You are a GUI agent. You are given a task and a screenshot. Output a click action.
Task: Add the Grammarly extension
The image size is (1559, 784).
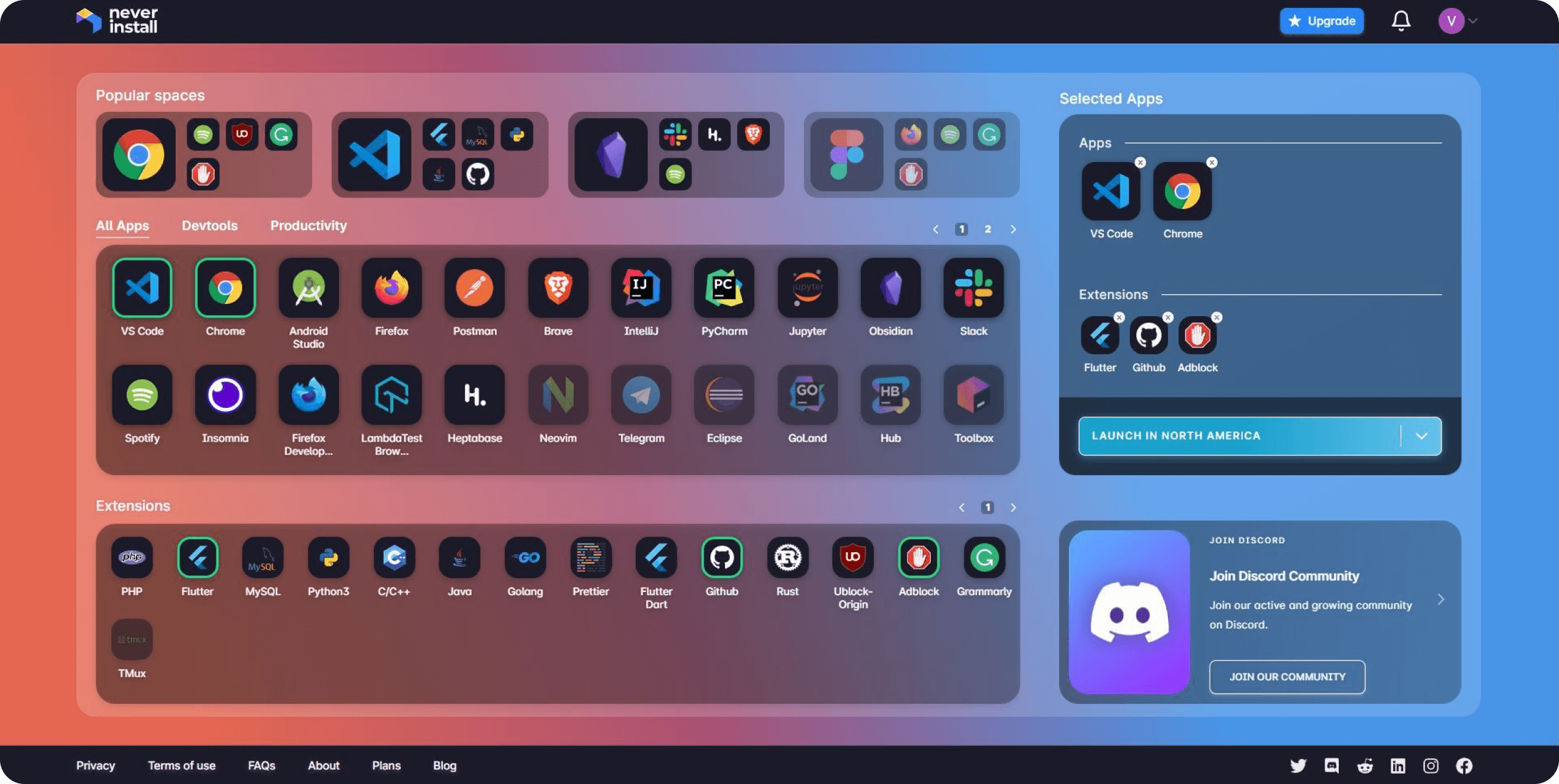coord(984,557)
